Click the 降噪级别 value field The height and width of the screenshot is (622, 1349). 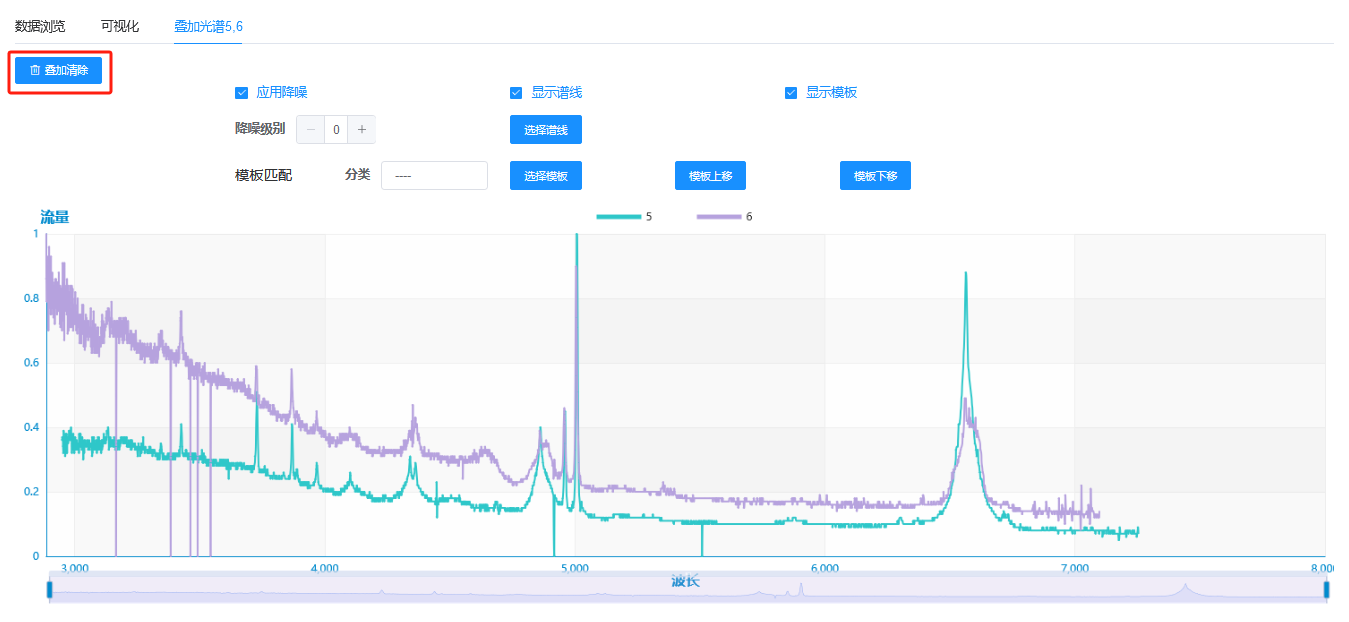(x=336, y=130)
